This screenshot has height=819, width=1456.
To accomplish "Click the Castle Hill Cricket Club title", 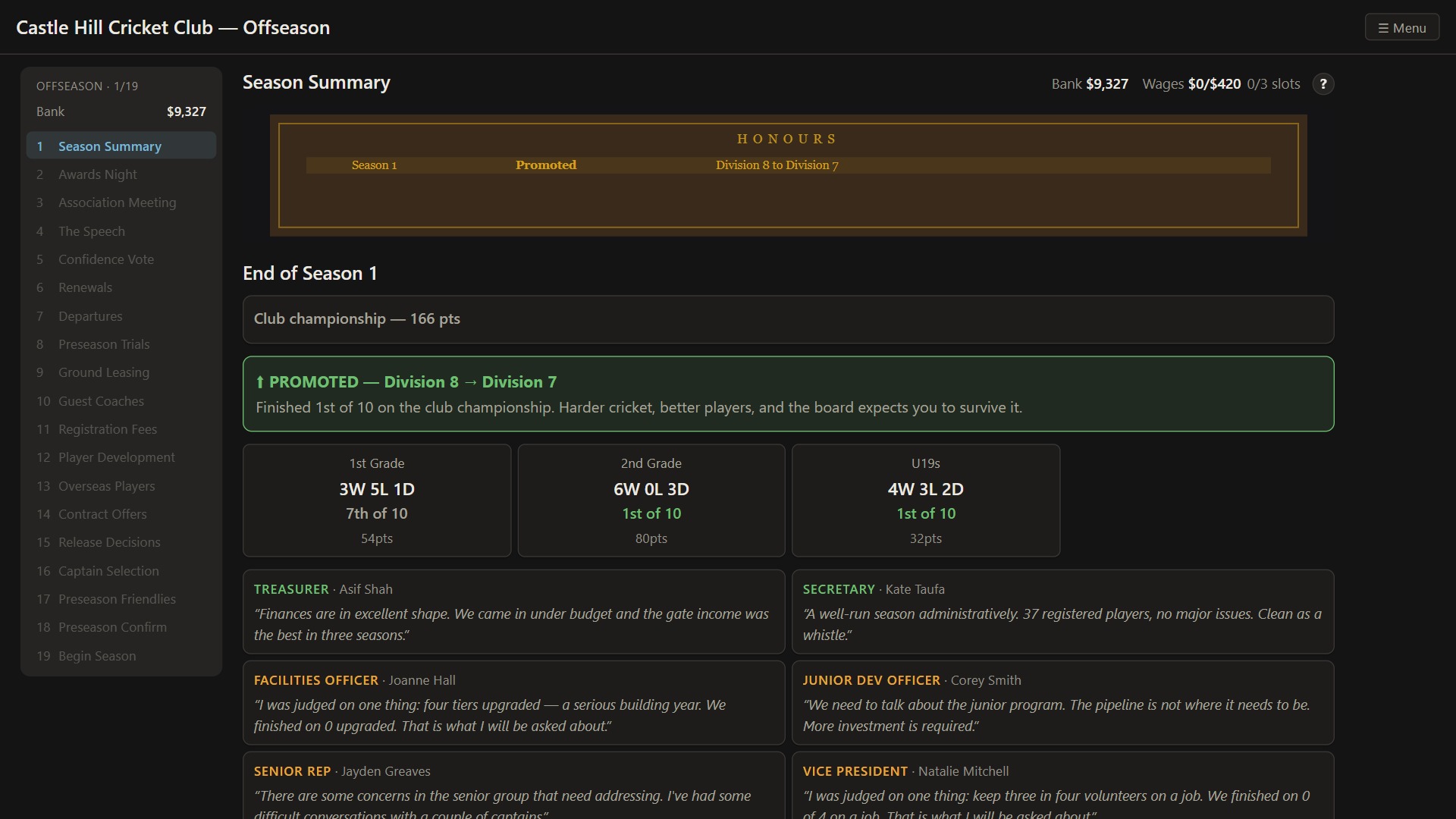I will [x=173, y=27].
